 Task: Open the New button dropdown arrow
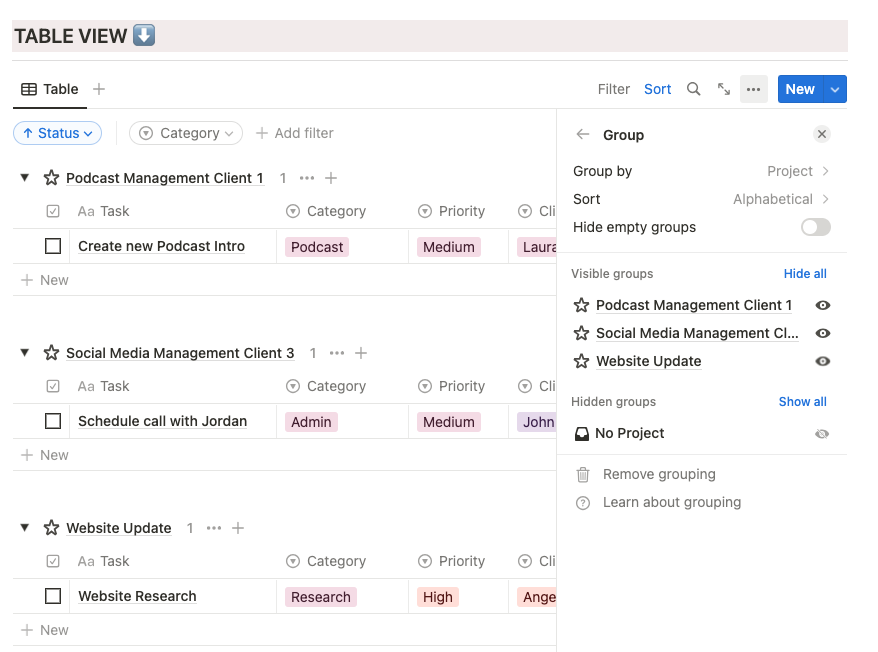pos(836,89)
